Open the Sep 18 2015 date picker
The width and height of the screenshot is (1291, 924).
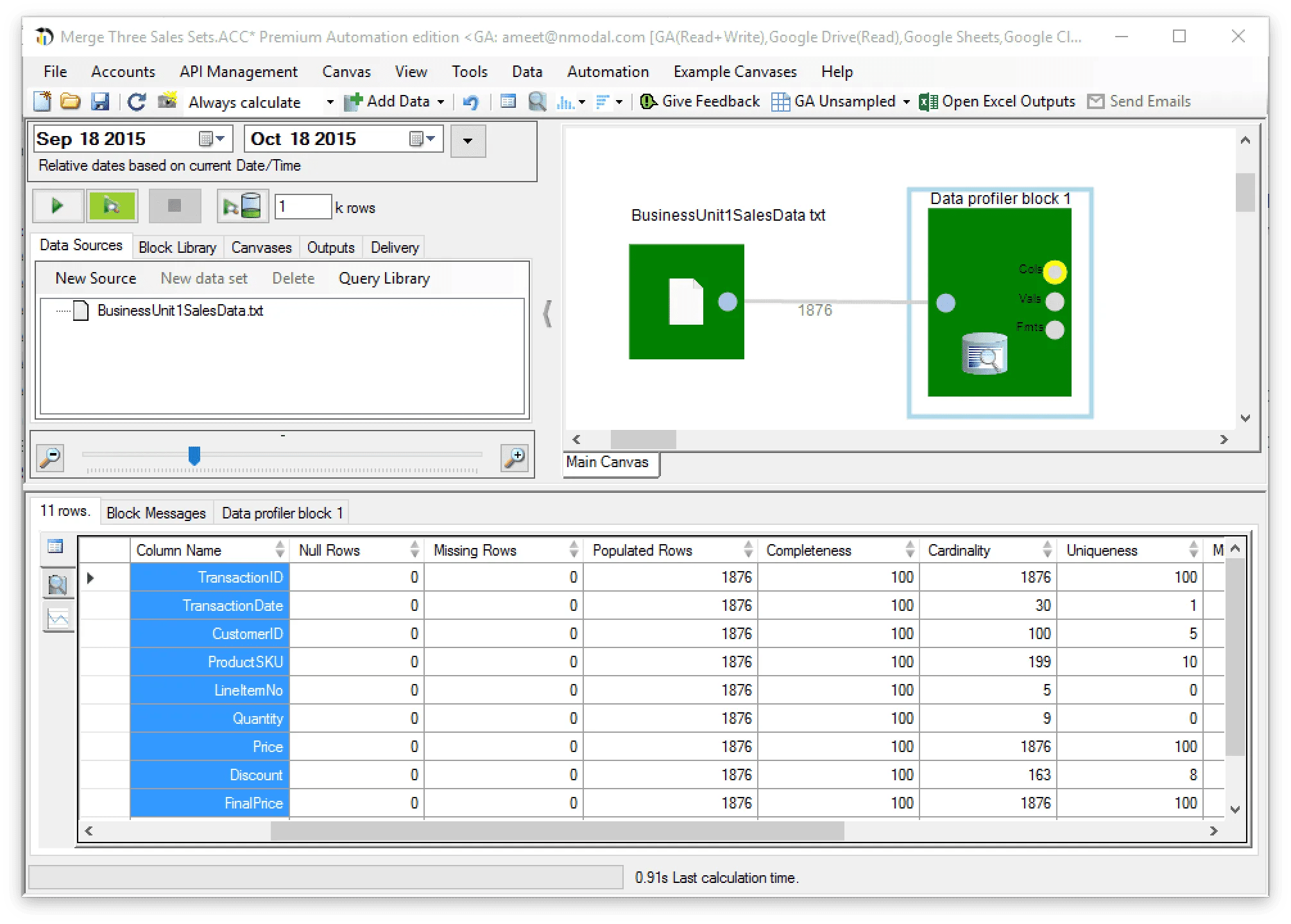point(212,139)
